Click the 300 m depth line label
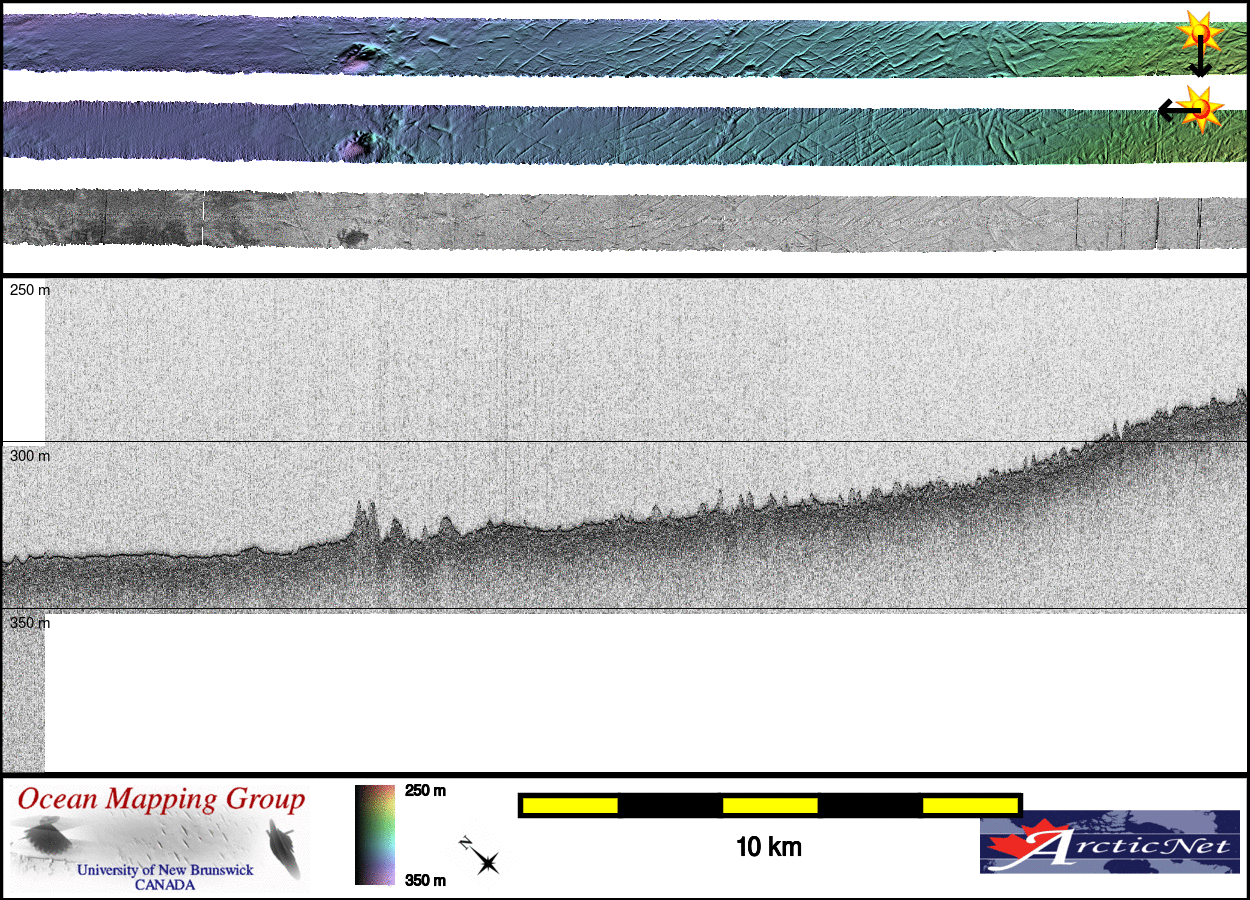 coord(29,456)
